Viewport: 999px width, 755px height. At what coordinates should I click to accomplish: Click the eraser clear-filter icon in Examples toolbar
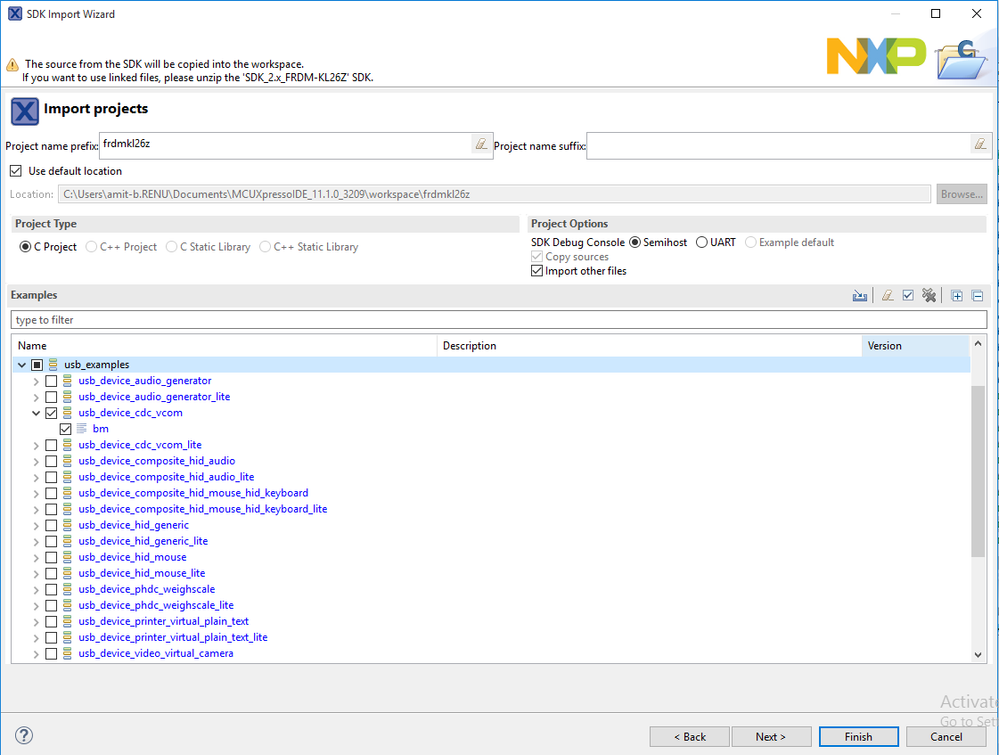[888, 296]
